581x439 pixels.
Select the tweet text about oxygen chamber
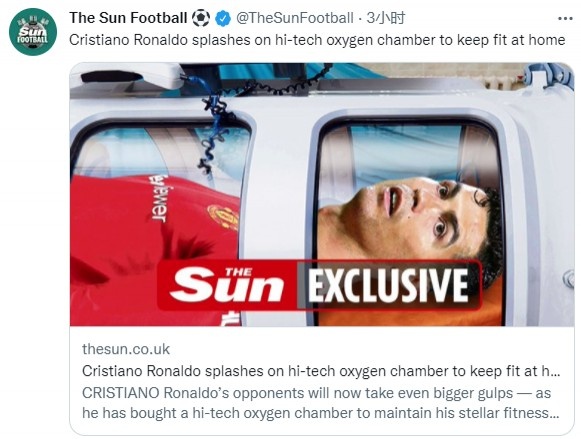point(317,40)
